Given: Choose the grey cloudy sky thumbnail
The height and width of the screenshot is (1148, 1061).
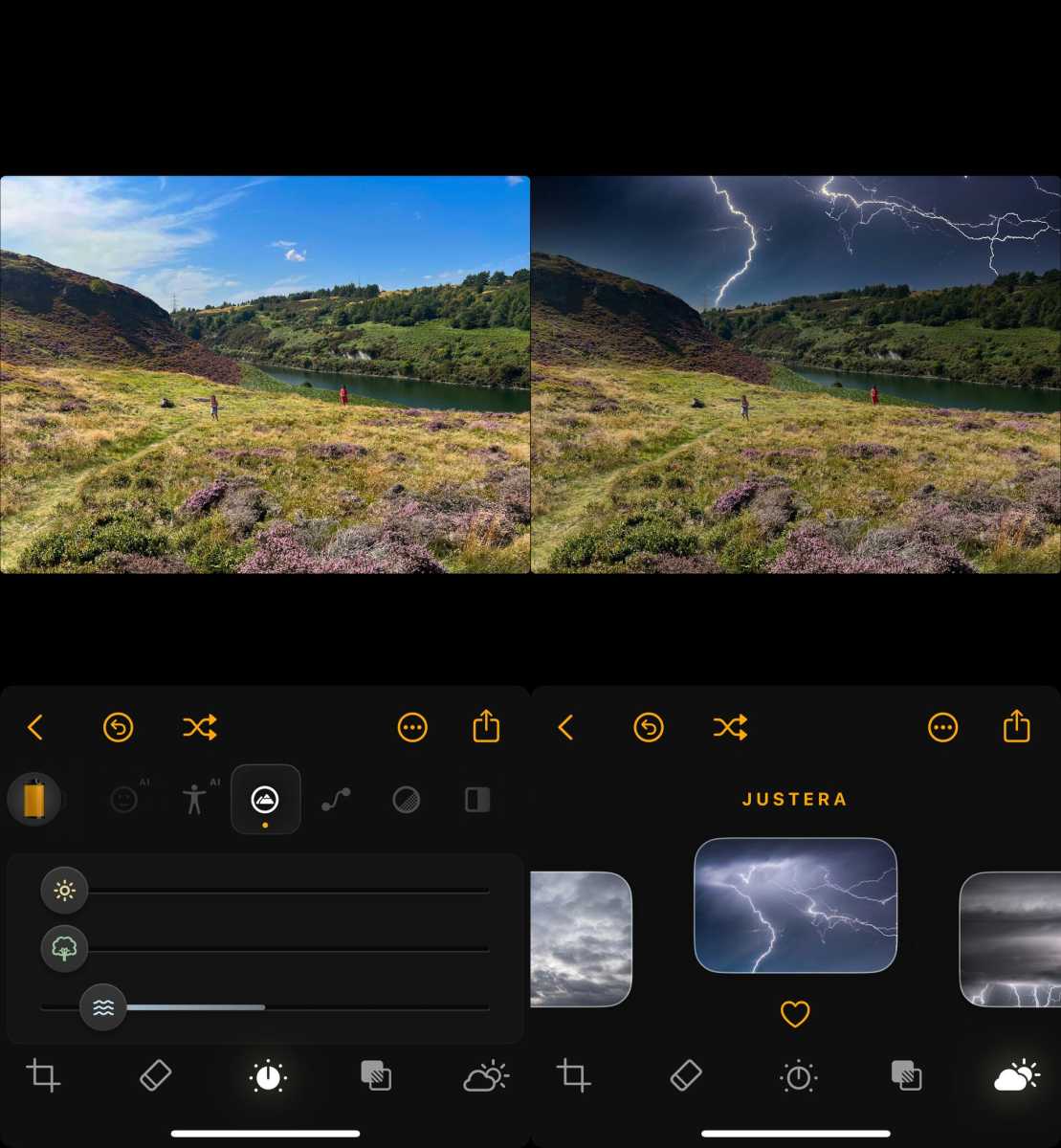Looking at the screenshot, I should click(x=581, y=938).
